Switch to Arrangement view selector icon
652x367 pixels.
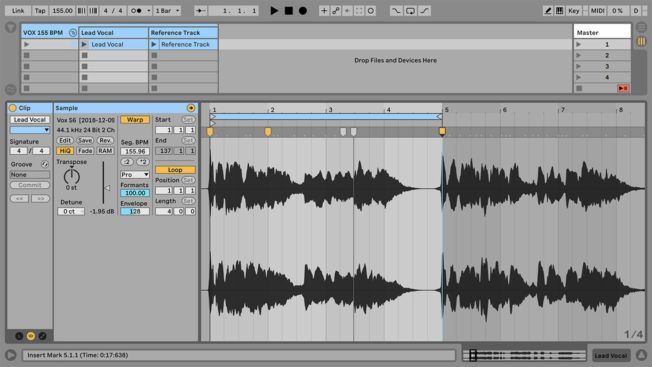pos(641,28)
